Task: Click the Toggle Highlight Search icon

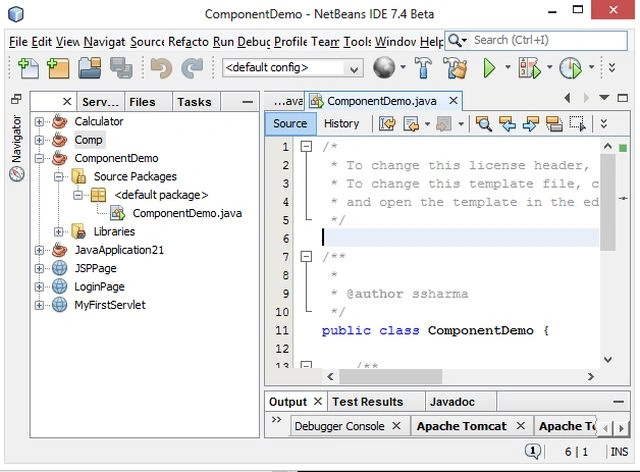Action: [554, 124]
